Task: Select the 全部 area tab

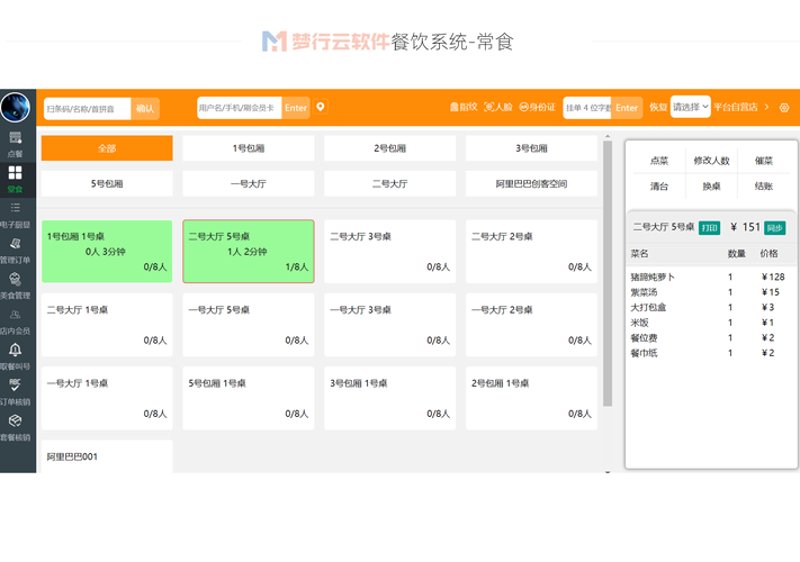Action: pos(107,148)
